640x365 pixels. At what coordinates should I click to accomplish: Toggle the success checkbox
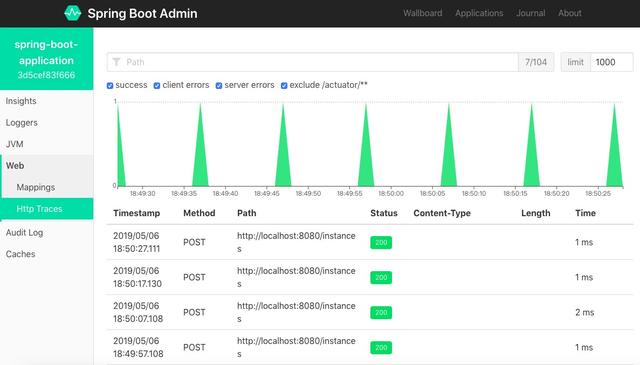tap(110, 85)
